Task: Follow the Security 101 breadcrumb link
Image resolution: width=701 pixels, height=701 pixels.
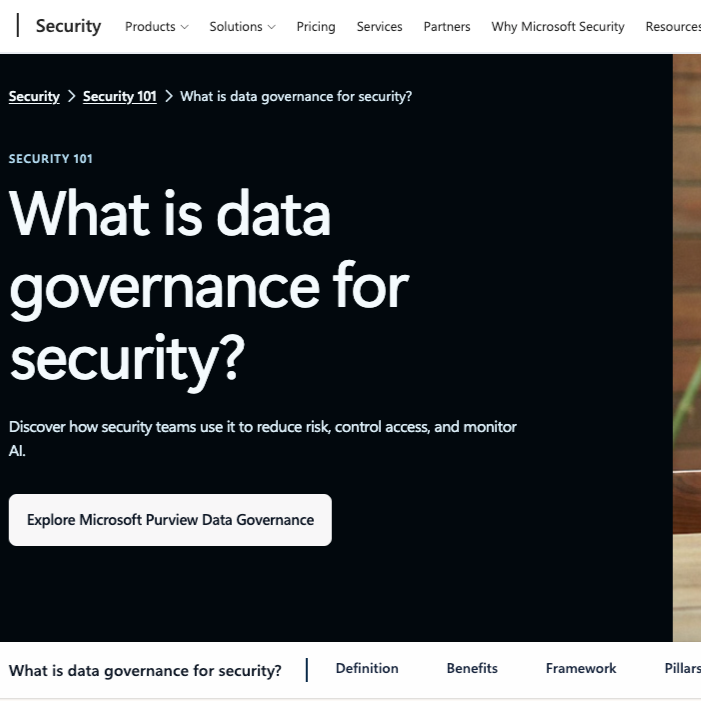Action: click(x=119, y=97)
